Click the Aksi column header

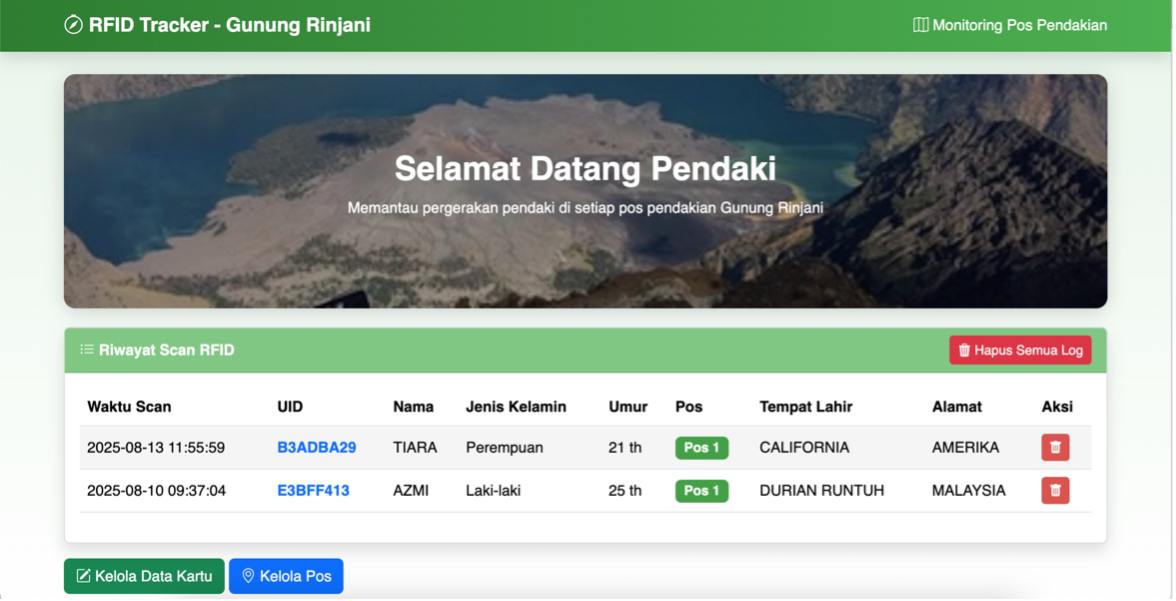(1055, 406)
